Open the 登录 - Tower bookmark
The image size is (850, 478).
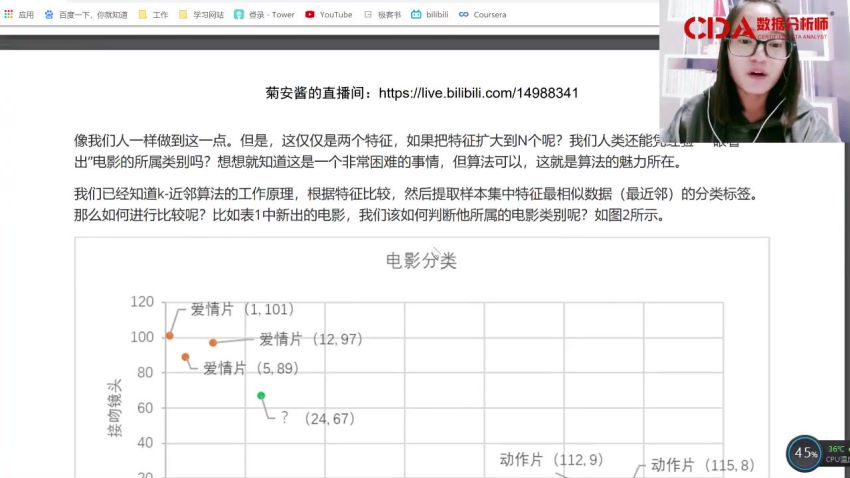pos(264,15)
